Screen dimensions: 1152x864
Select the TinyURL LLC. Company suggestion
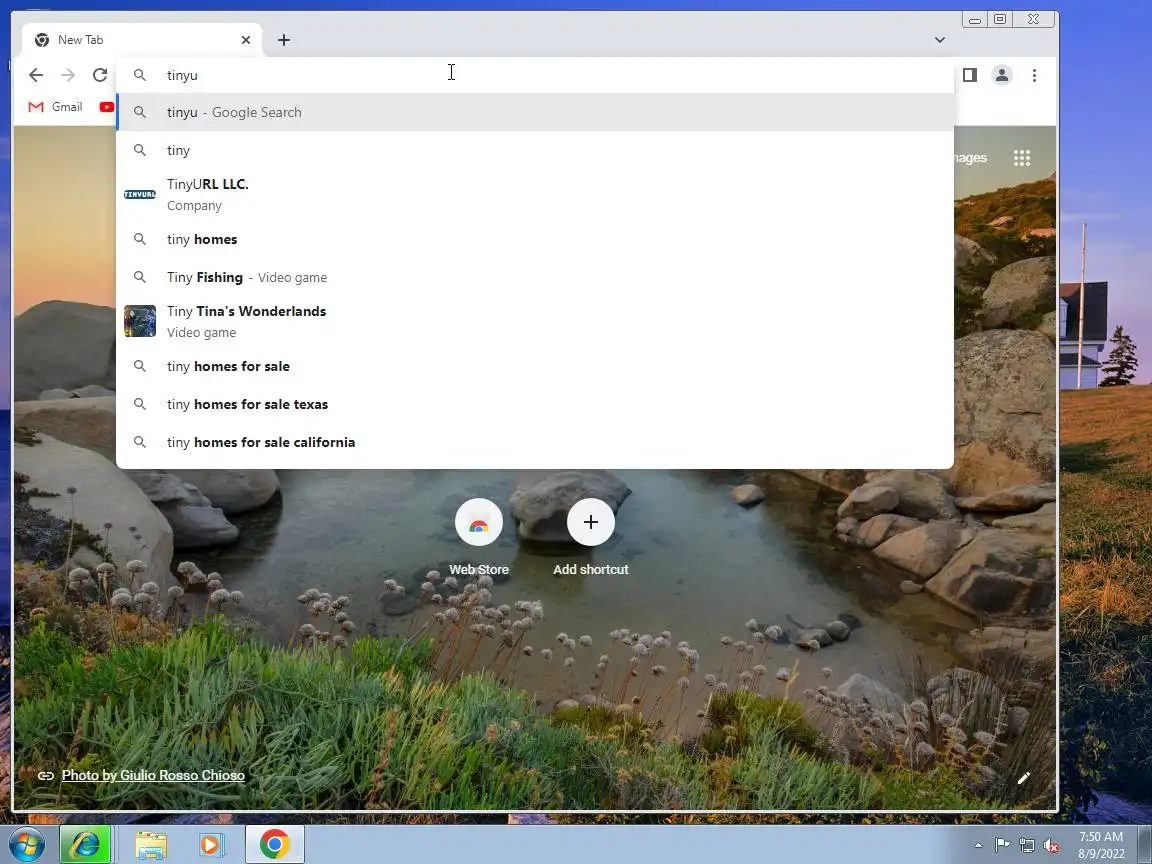(535, 195)
